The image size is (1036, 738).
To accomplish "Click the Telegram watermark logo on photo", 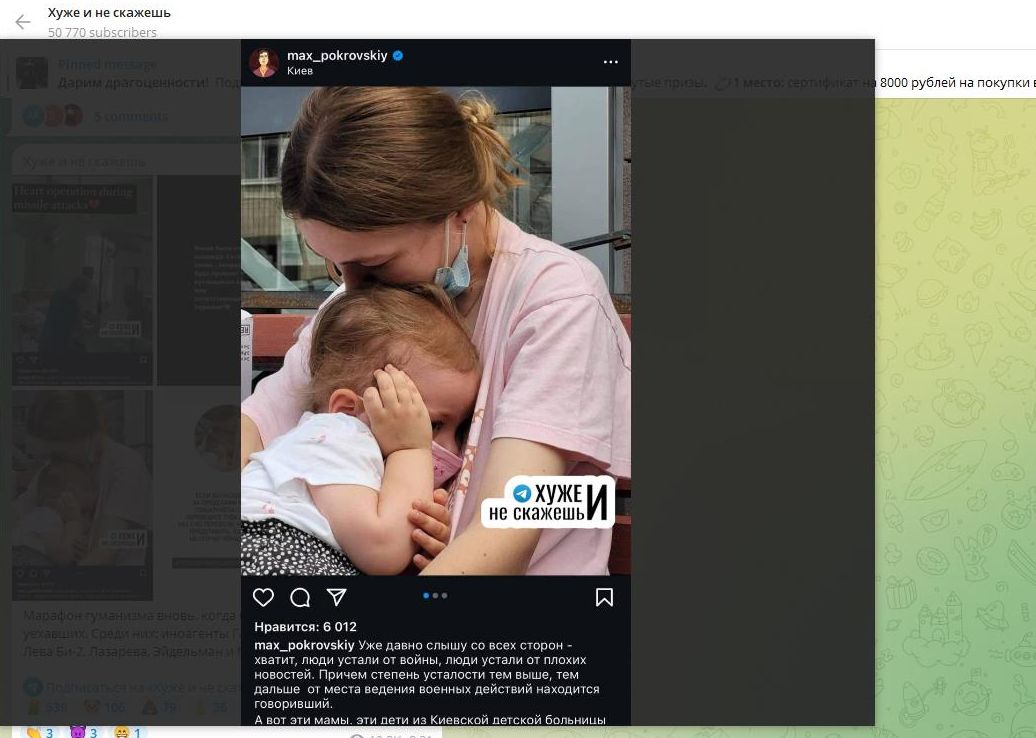I will 521,494.
